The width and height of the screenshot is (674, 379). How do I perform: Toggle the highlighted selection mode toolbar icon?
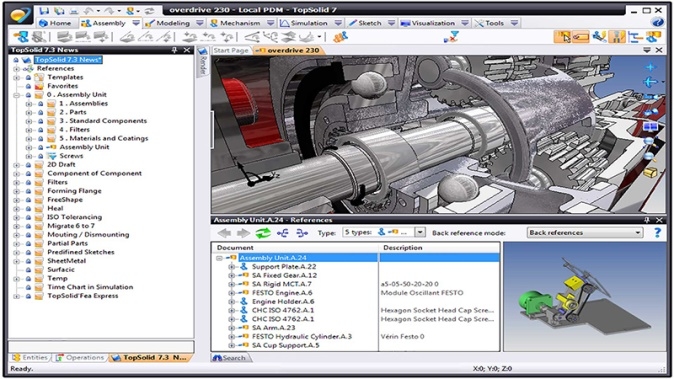tap(562, 37)
